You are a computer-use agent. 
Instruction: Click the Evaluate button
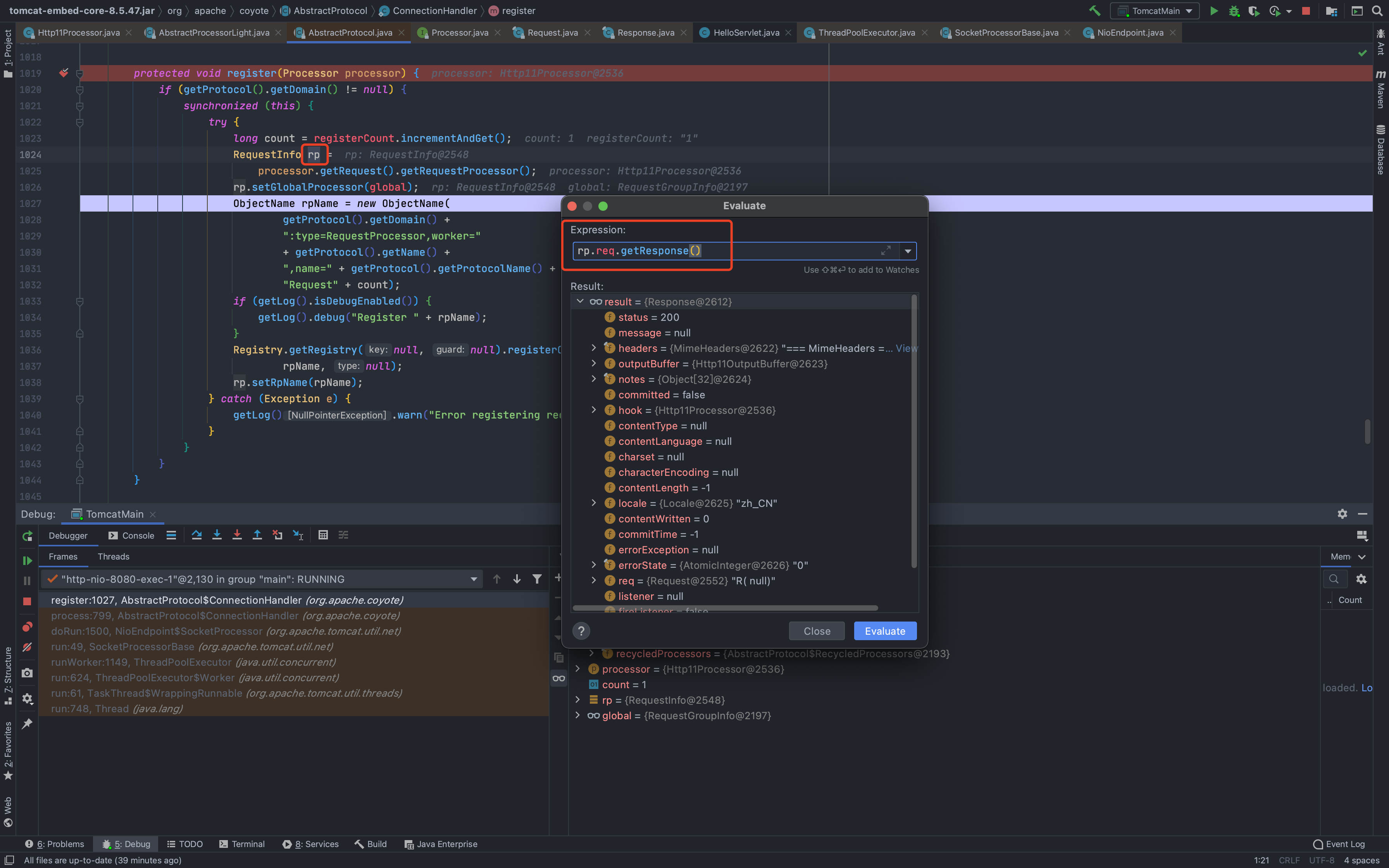tap(884, 631)
